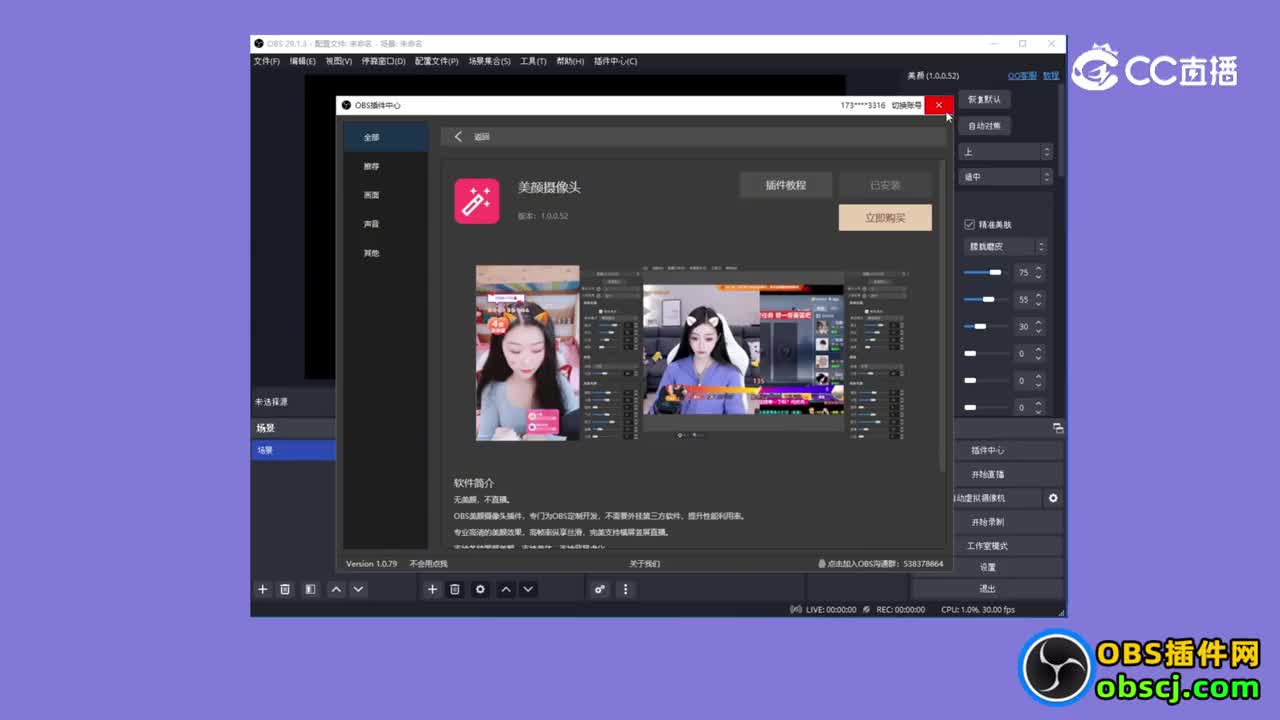Click the back chevron in plugin center

[458, 137]
